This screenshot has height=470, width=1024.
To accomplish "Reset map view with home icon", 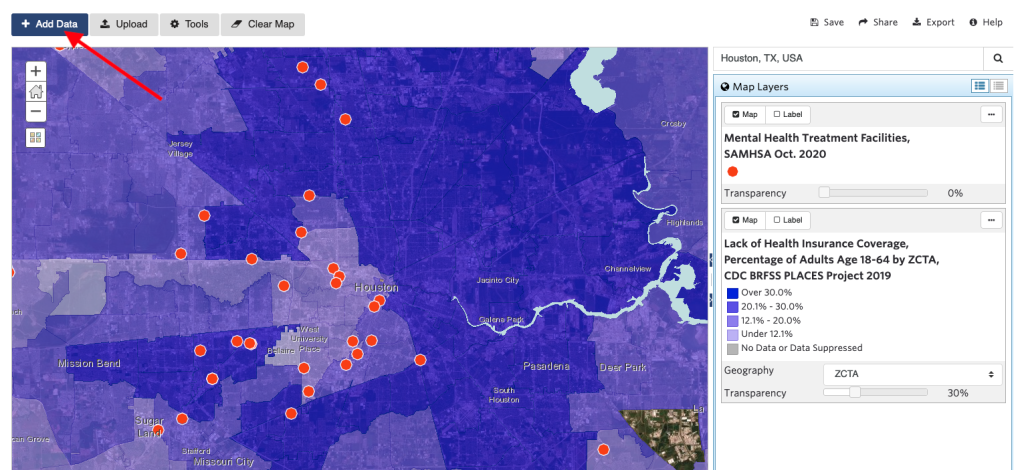I will point(36,91).
